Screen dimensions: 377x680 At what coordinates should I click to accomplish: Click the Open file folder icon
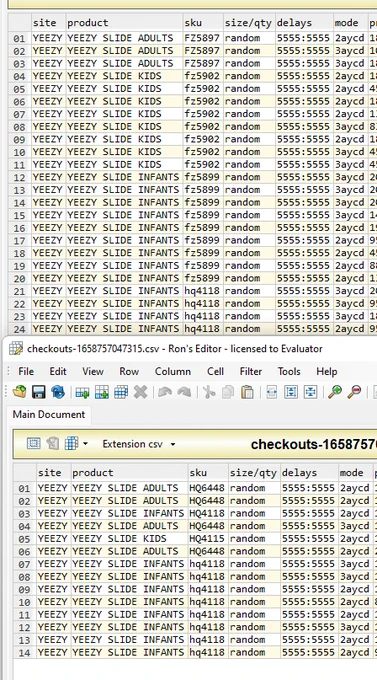(19, 392)
